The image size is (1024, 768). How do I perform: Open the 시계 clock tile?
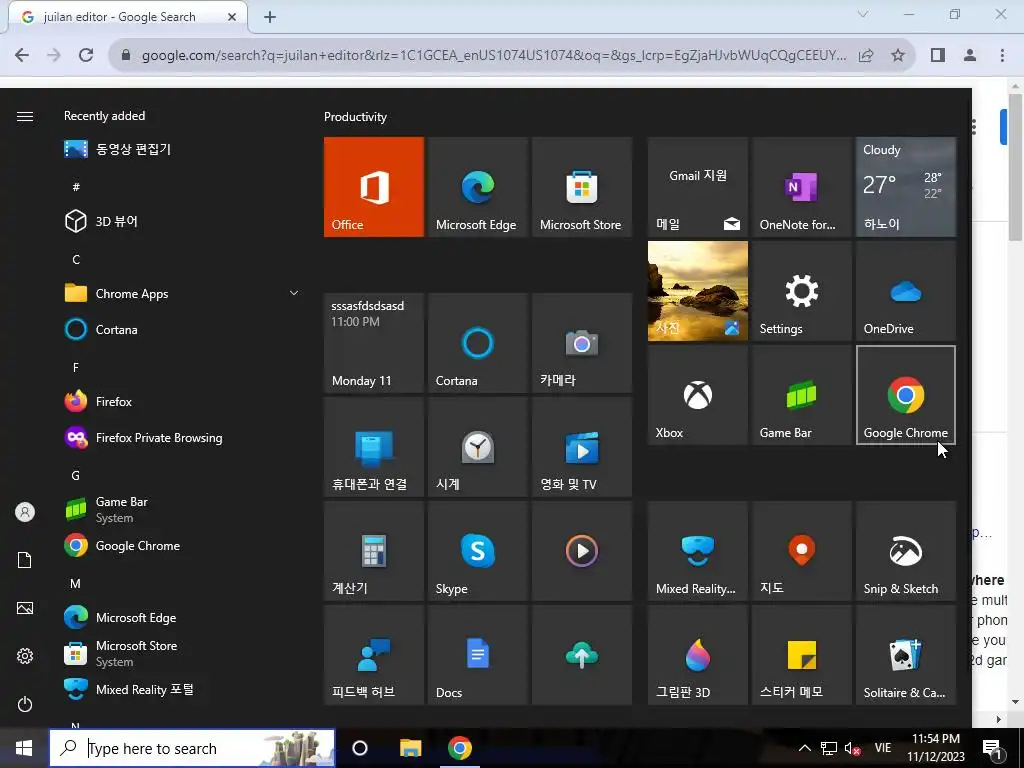(x=477, y=447)
